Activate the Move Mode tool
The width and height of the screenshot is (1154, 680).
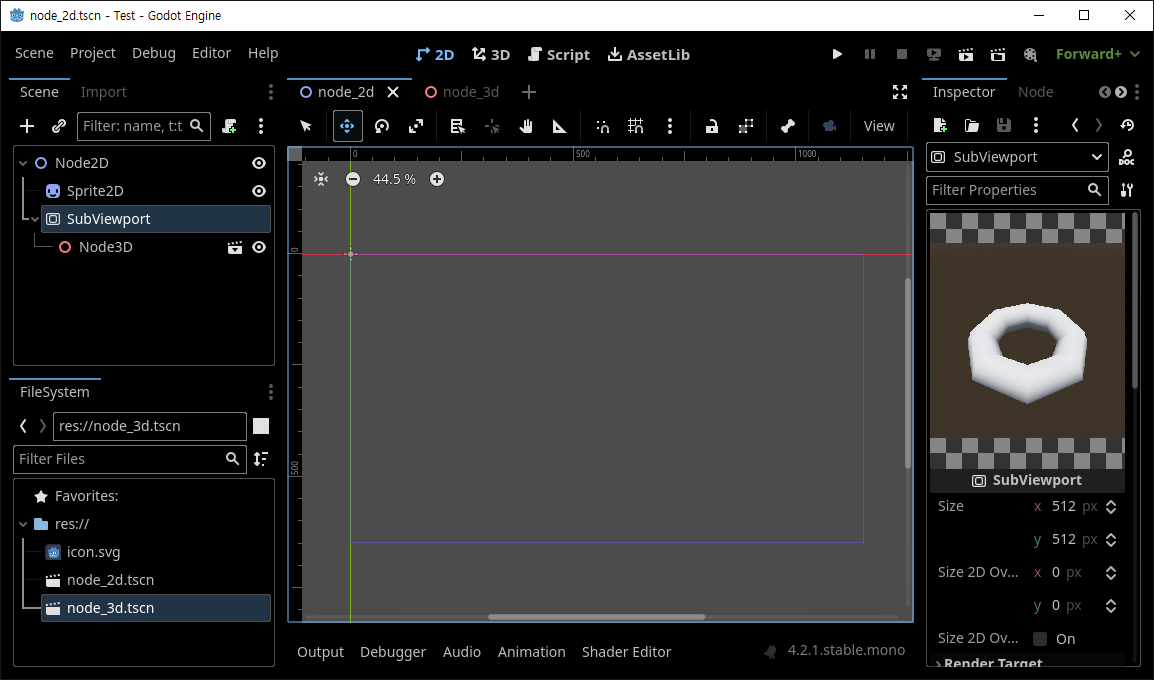pos(347,126)
